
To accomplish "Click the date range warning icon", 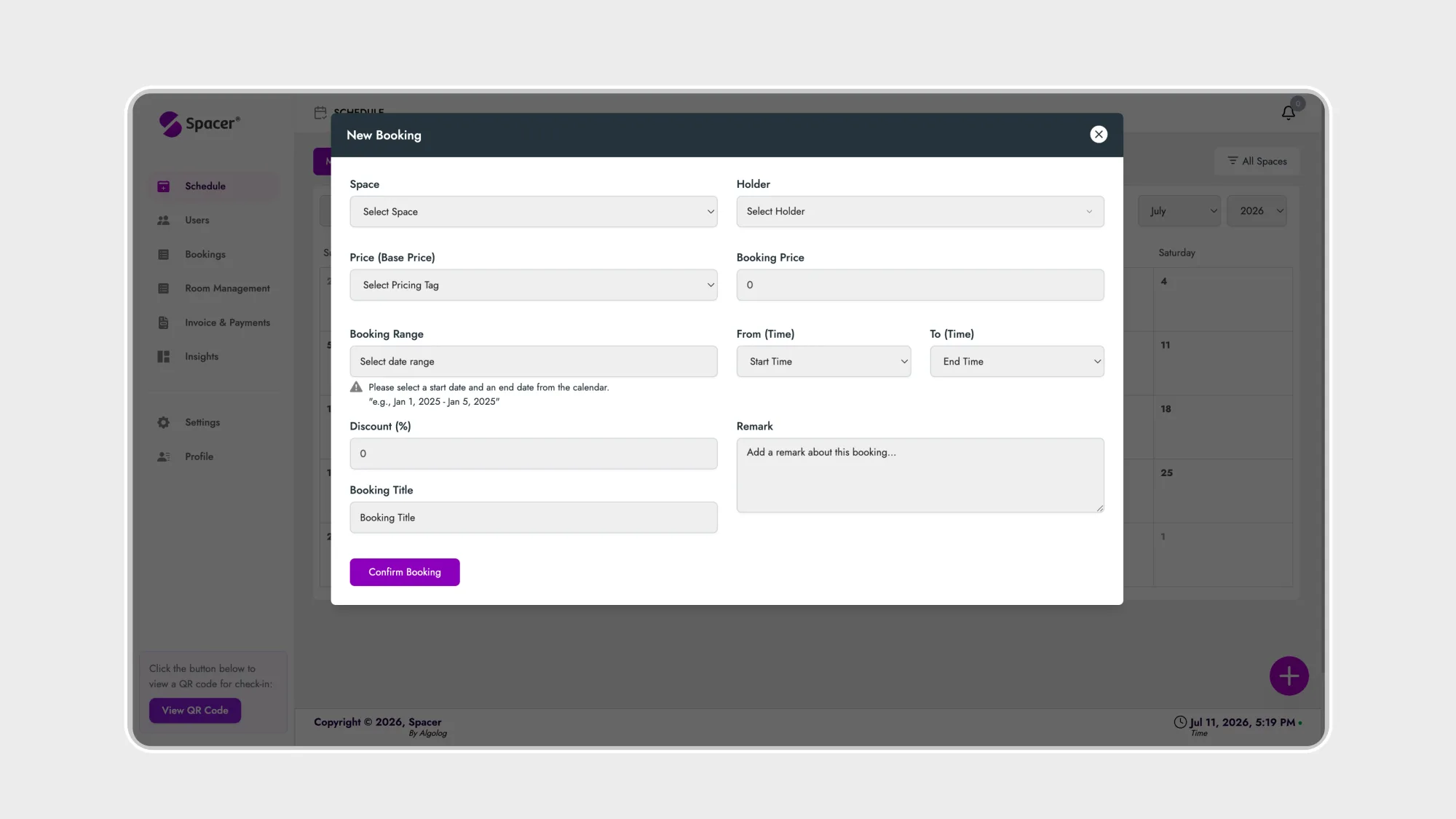I will [x=356, y=387].
